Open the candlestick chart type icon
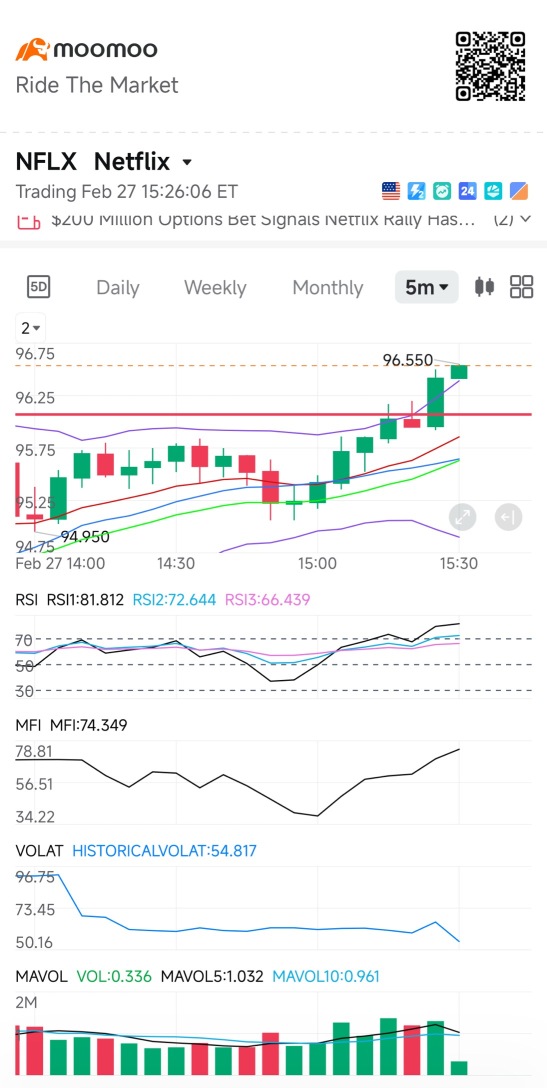Image resolution: width=547 pixels, height=1088 pixels. 485,287
